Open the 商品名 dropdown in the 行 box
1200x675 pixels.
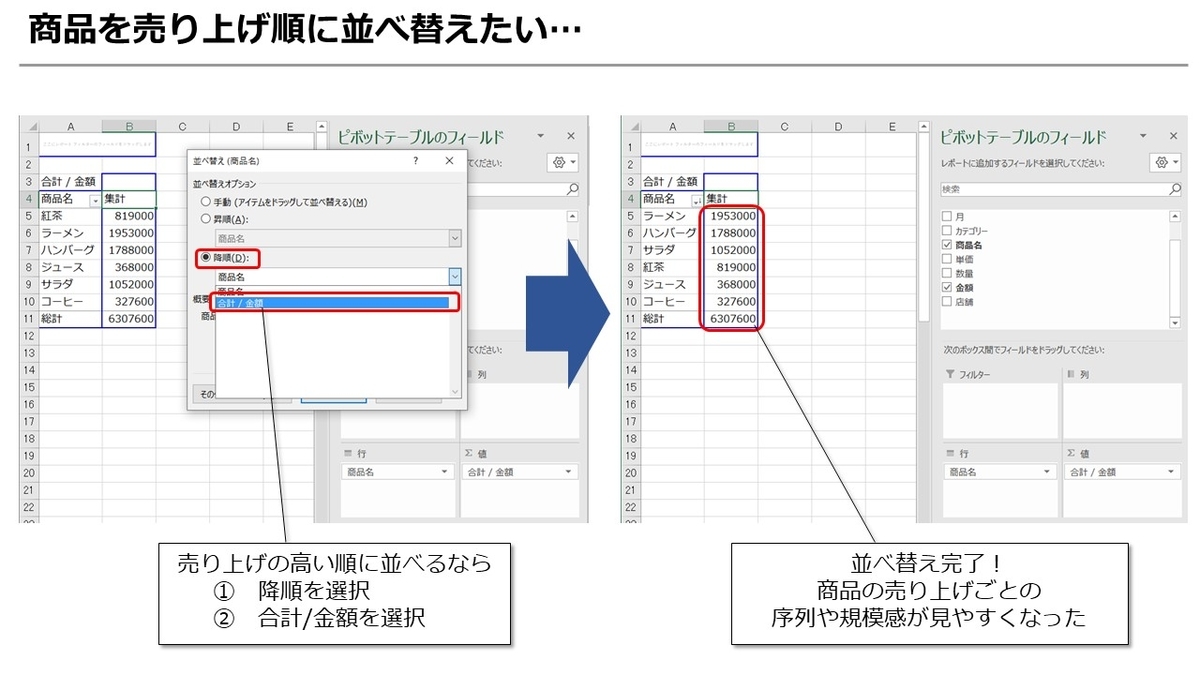coord(1046,470)
